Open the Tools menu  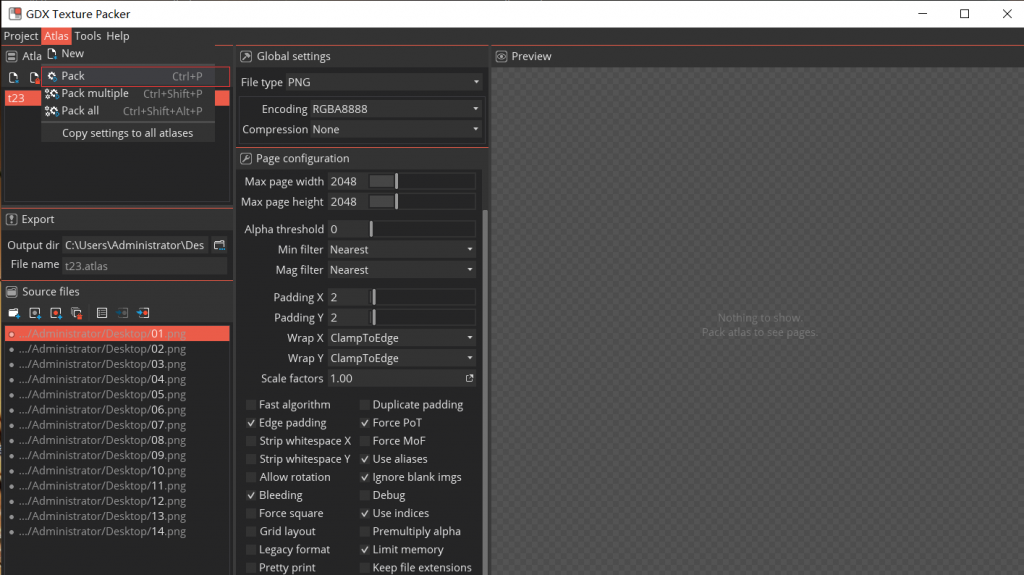[x=87, y=36]
